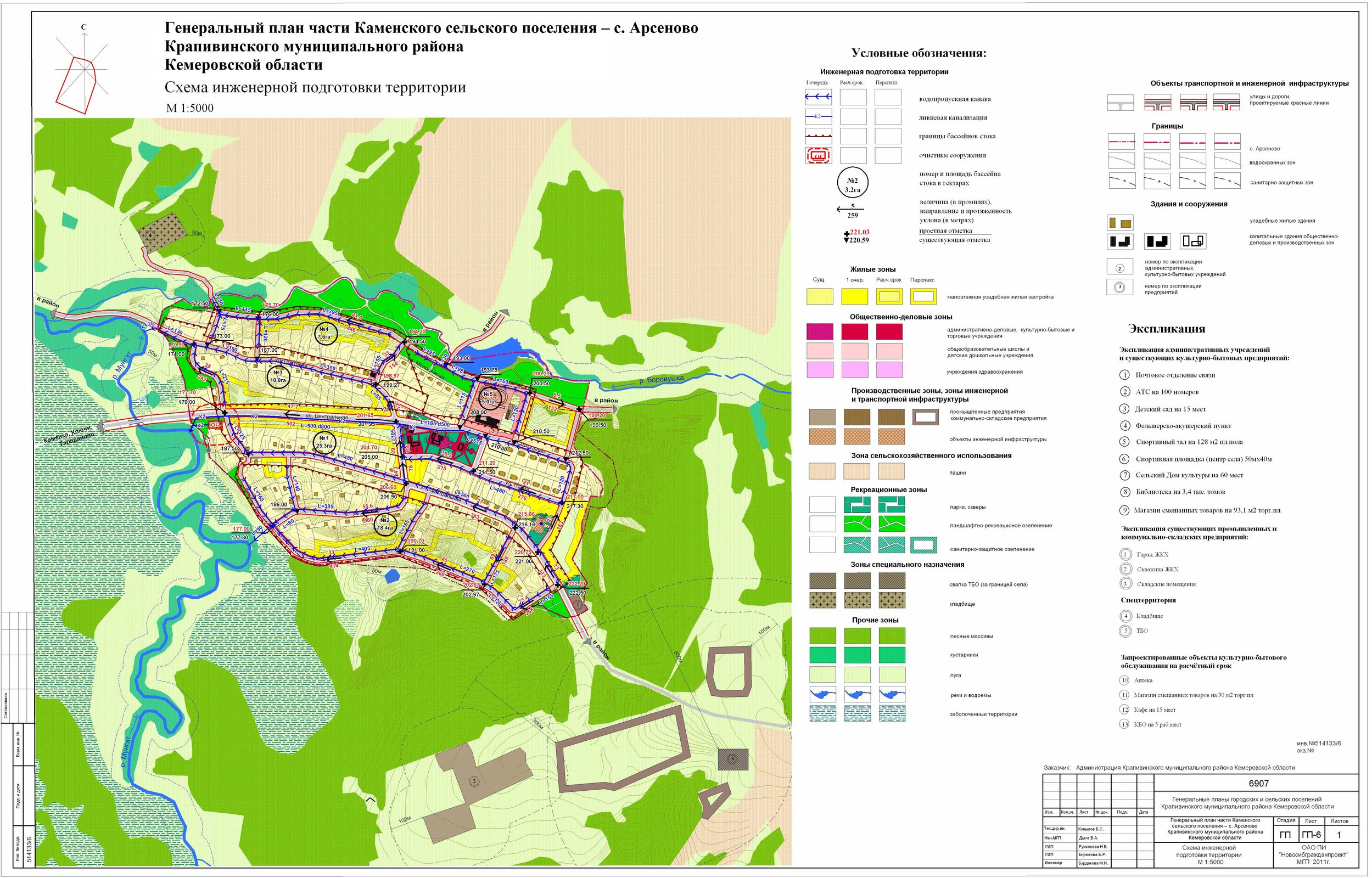This screenshot has height=878, width=1372.
Task: Select Сельский Дом культуры на 60 мест
Action: [1182, 475]
